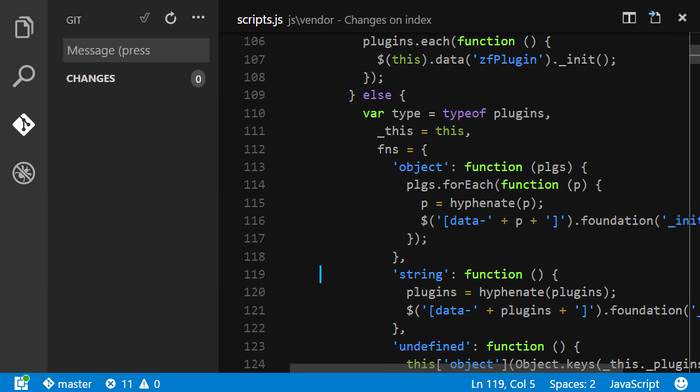Show the 0 warnings indicator
Image resolution: width=700 pixels, height=392 pixels.
[150, 384]
